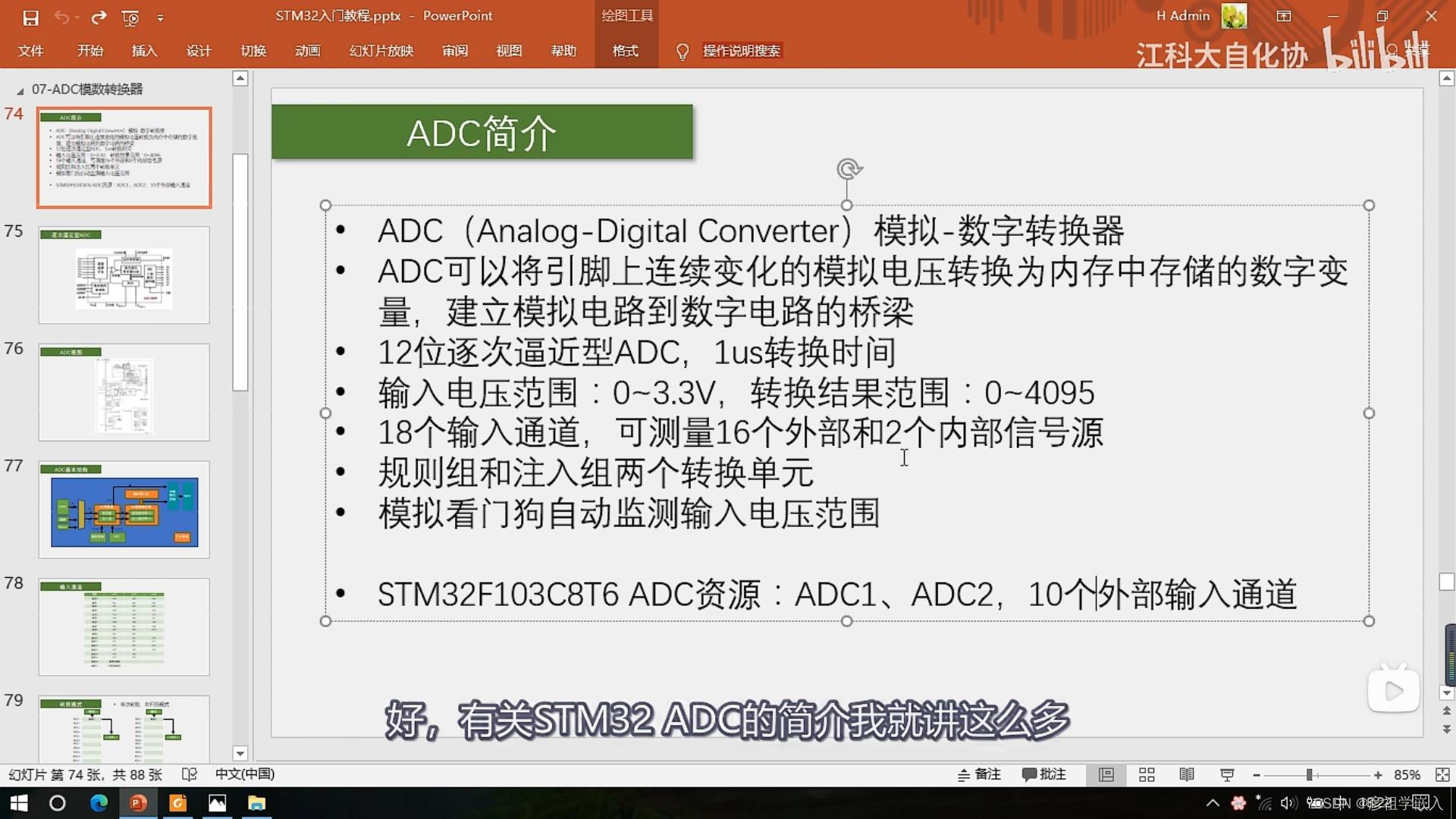This screenshot has width=1456, height=819.
Task: Open Customize Quick Access Toolbar dropdown
Action: click(160, 17)
